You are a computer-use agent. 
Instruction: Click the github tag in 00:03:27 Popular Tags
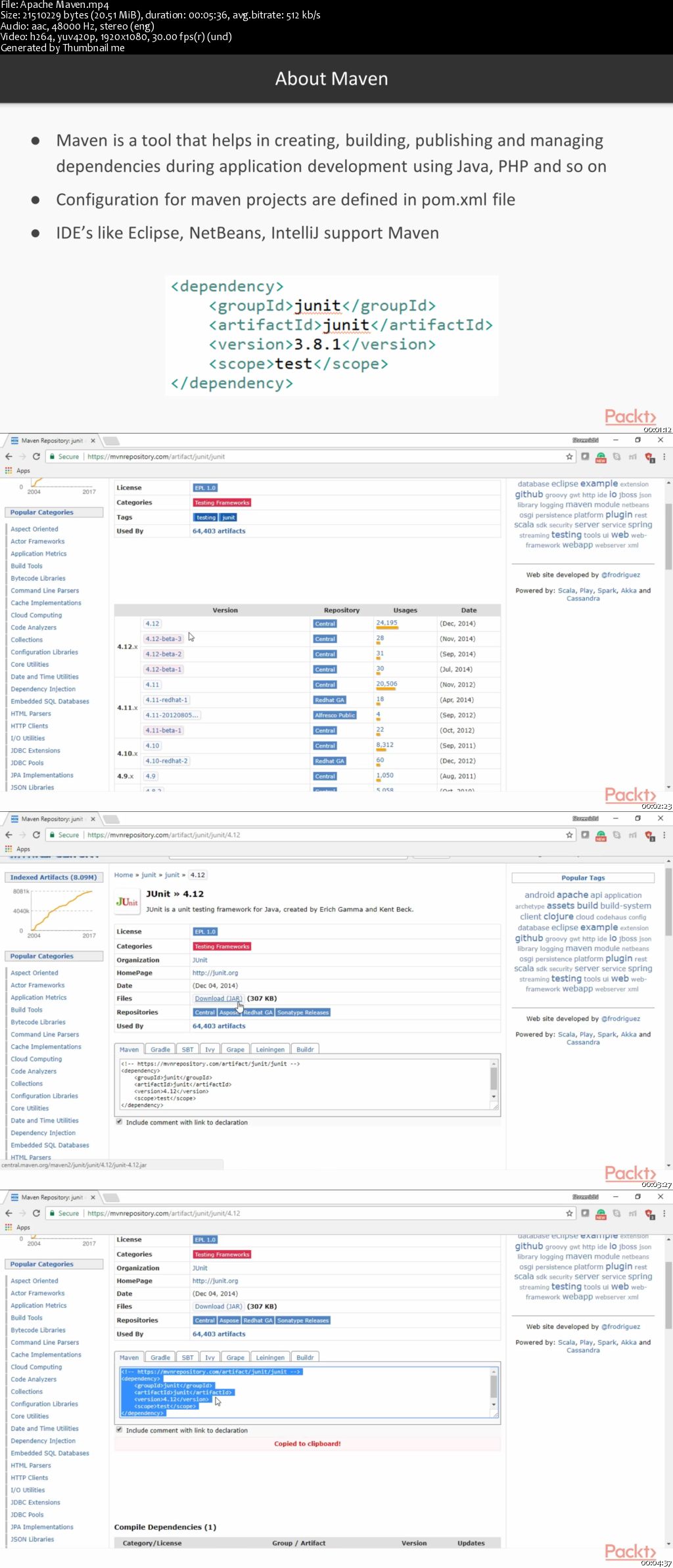529,938
